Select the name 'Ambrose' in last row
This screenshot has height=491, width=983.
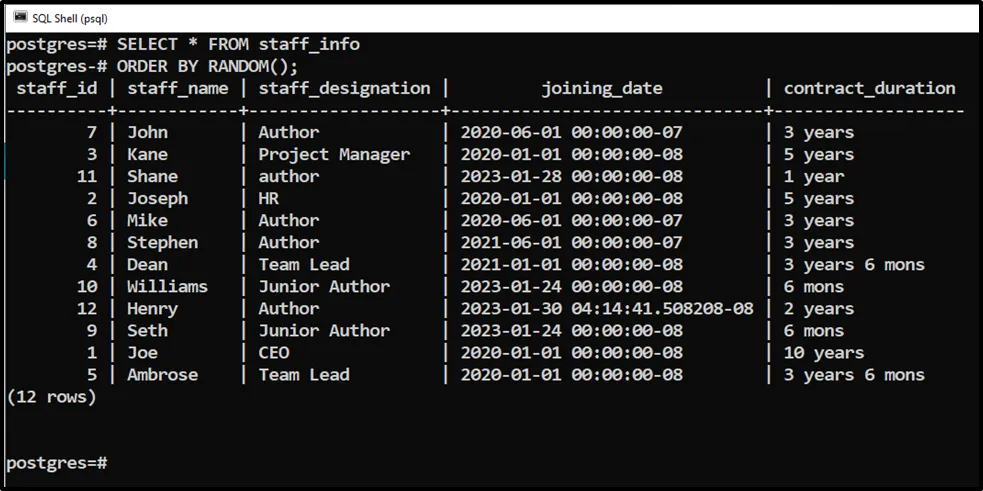162,374
